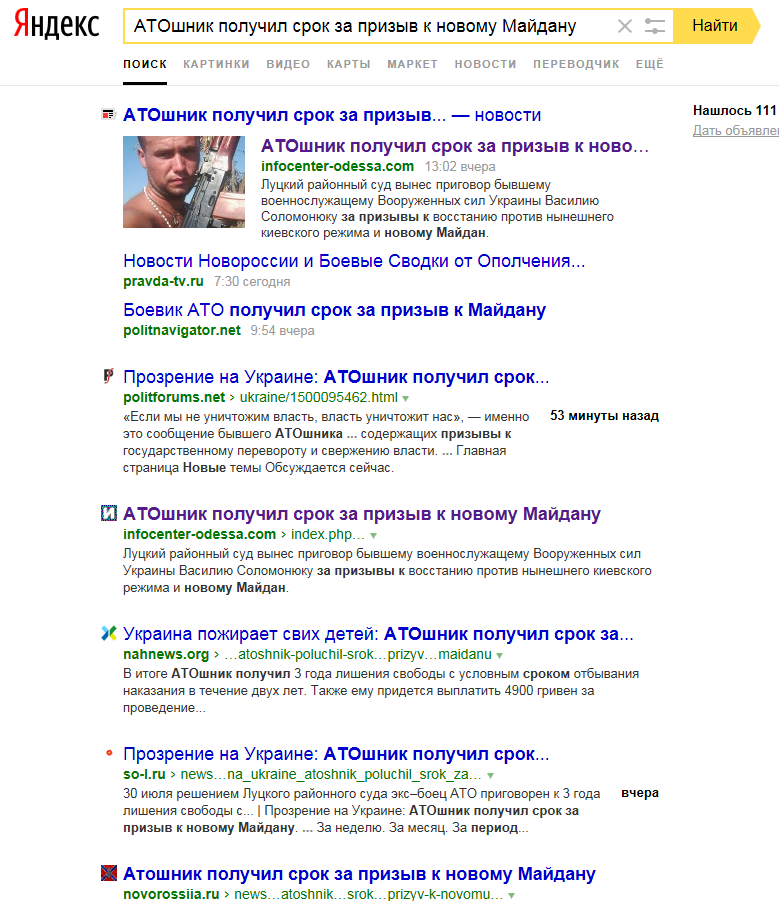Screen dimensions: 779x901
Task: Click the Яндекс logo
Action: tap(56, 24)
